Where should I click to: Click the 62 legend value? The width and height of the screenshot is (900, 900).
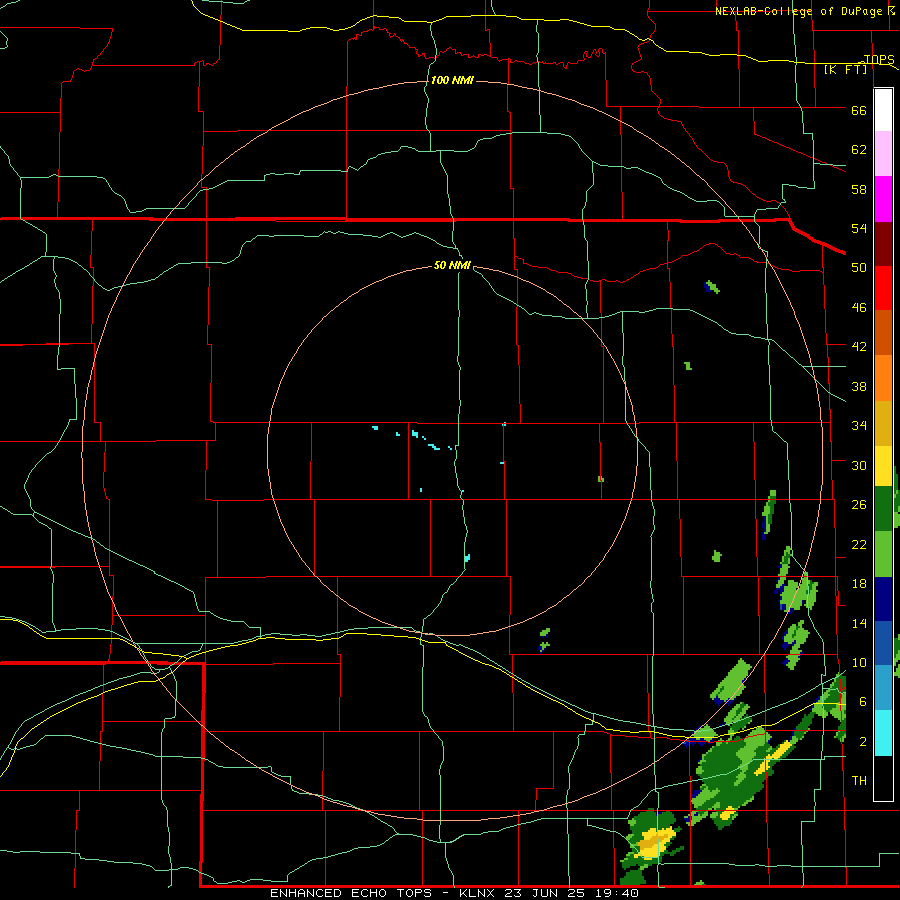pos(859,150)
